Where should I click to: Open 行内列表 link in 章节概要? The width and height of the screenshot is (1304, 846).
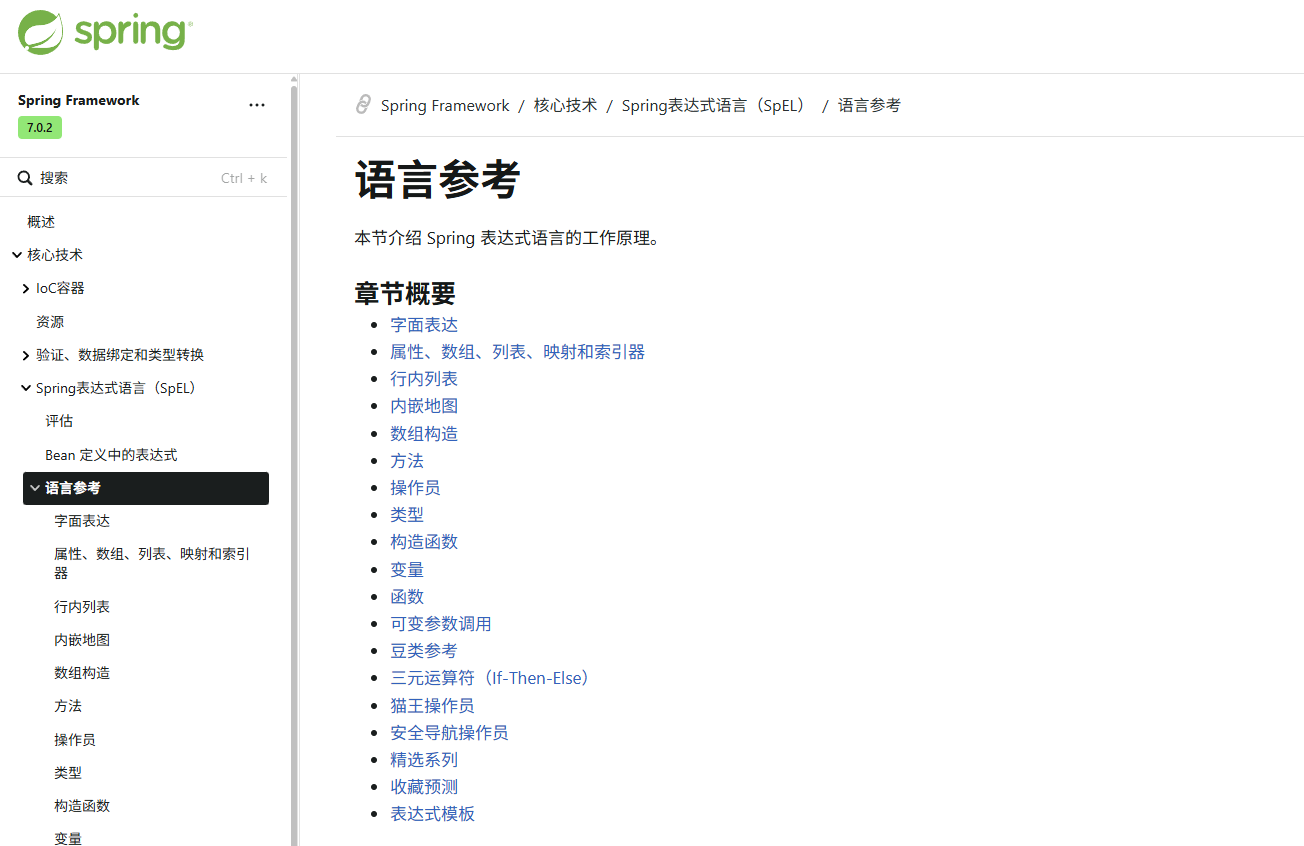pos(424,379)
